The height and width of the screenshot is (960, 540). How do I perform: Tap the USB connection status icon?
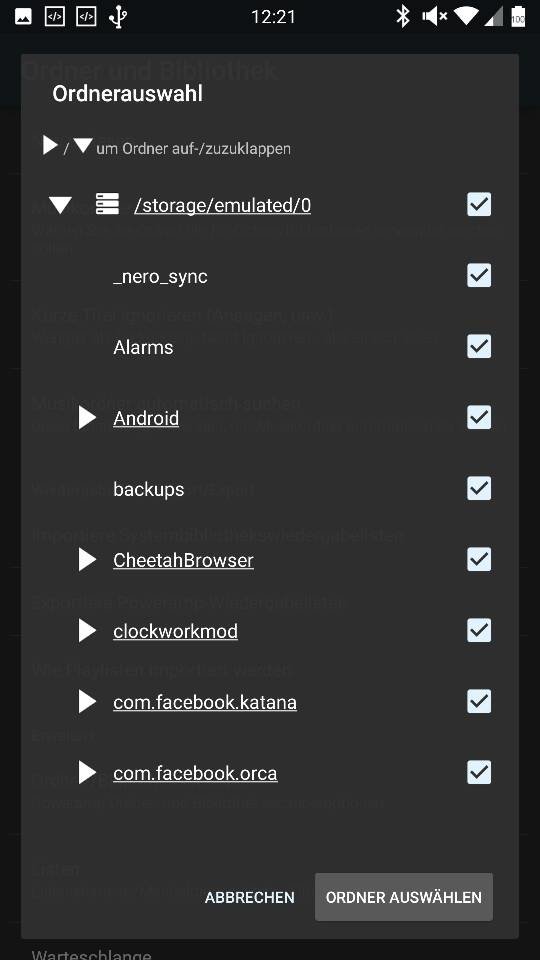pos(118,17)
